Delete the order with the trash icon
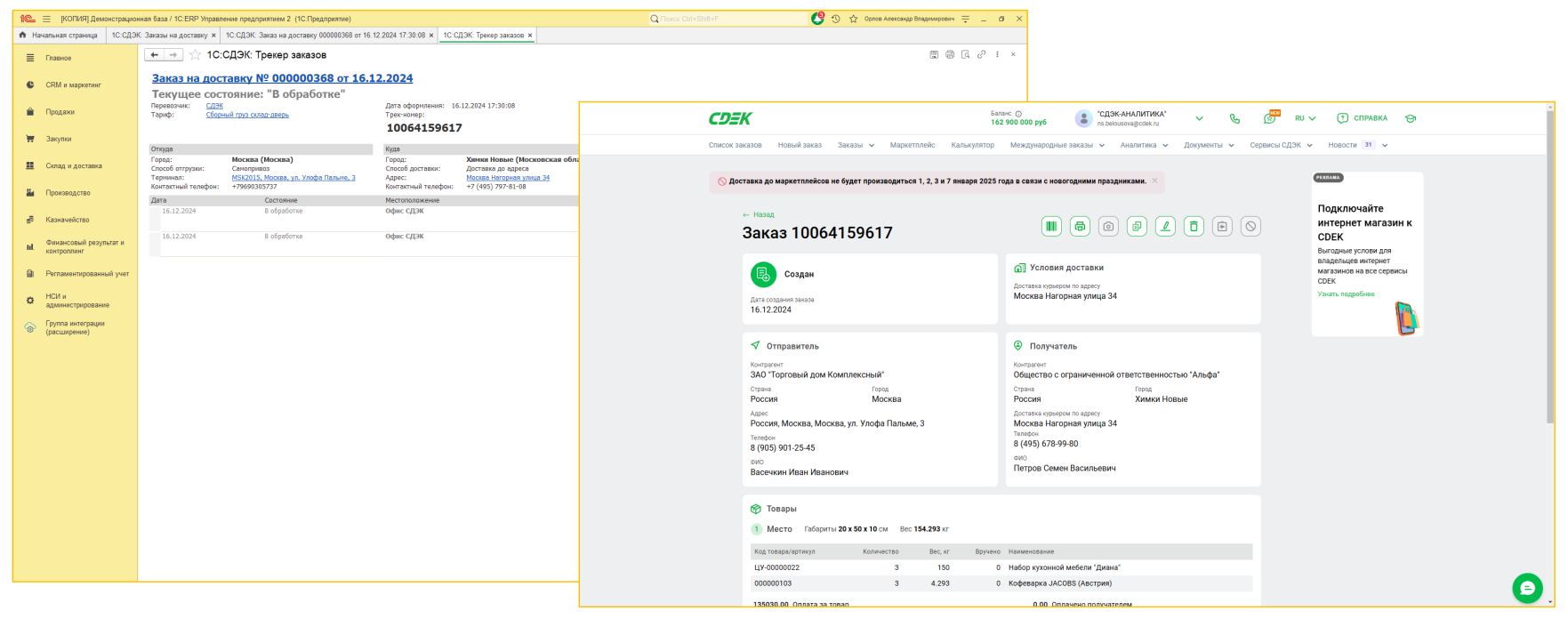This screenshot has width=1568, height=619. click(x=1194, y=227)
